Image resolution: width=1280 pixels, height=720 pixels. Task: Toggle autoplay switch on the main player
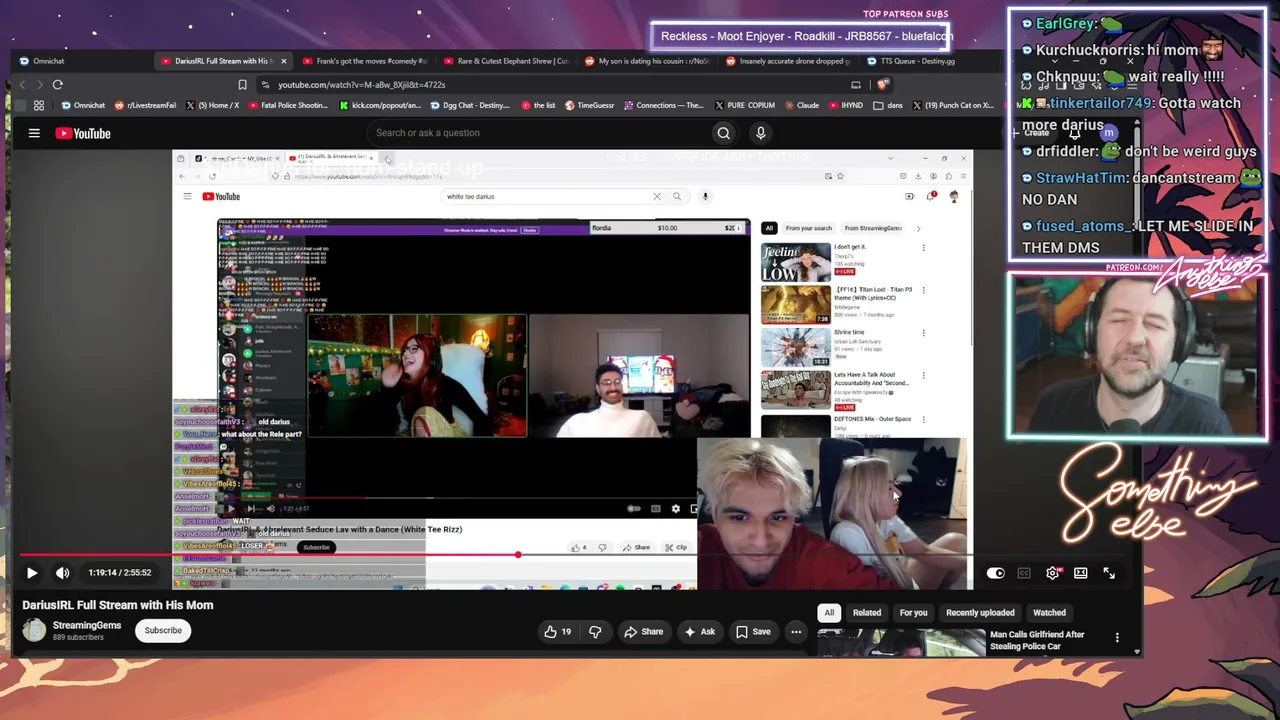point(995,573)
